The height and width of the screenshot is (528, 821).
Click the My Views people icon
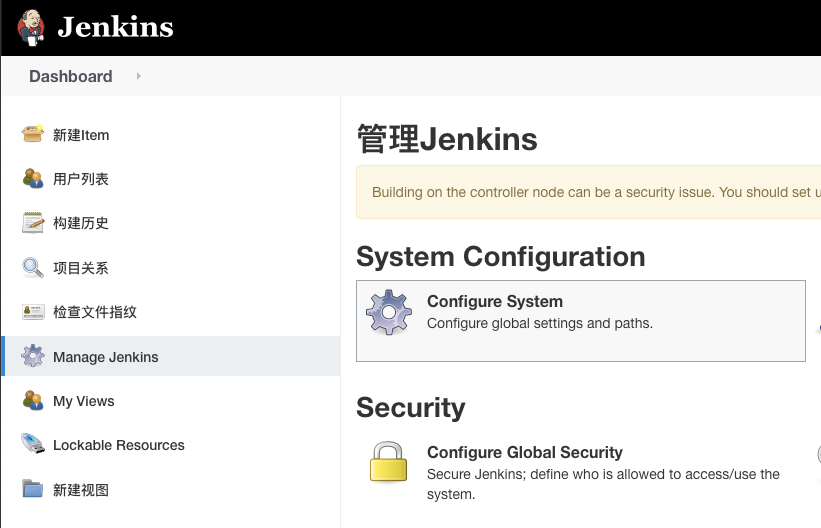point(32,400)
